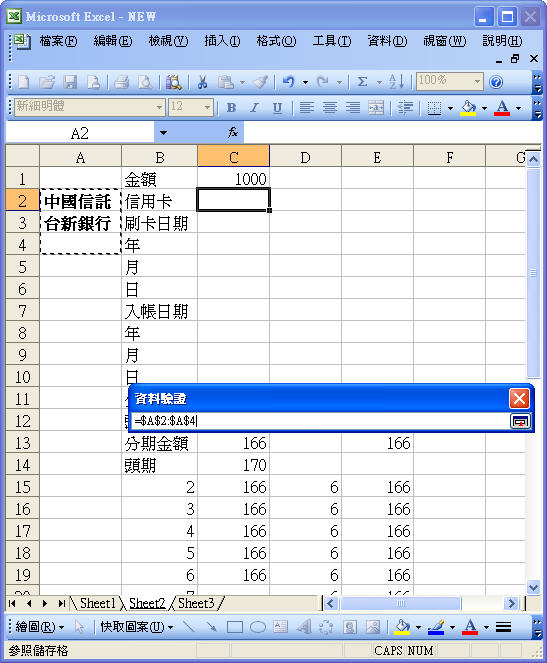Click the New workbook icon
This screenshot has width=547, height=663.
click(24, 82)
